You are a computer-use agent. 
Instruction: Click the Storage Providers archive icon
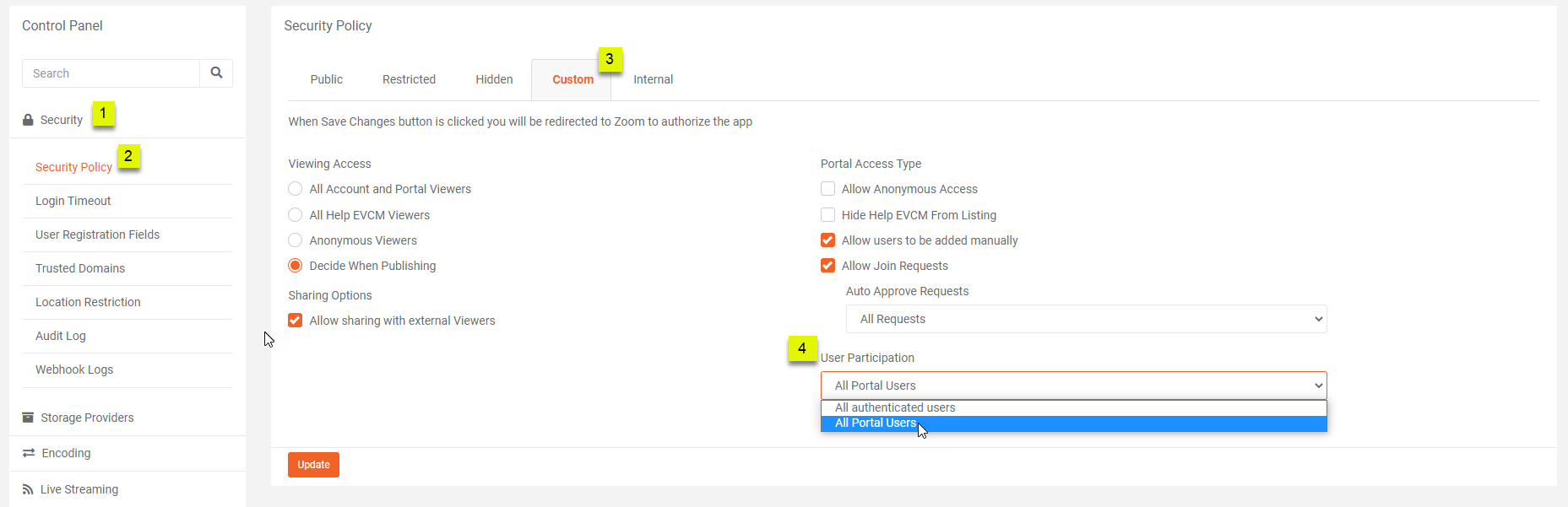28,418
